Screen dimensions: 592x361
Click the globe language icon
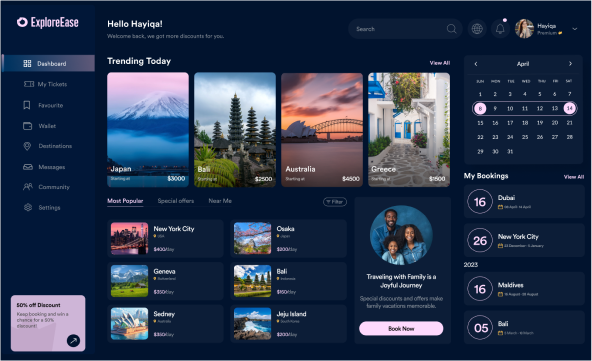477,29
